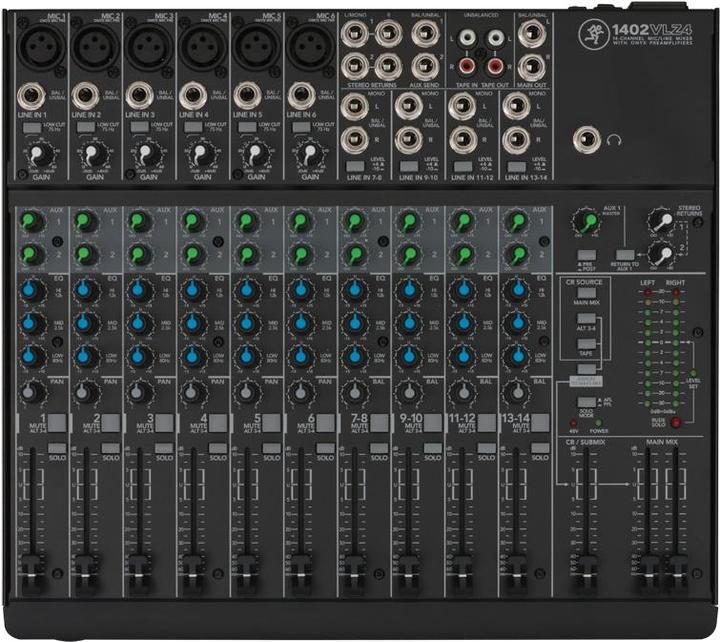
Task: Click the channel 4 PAN knob
Action: click(193, 392)
